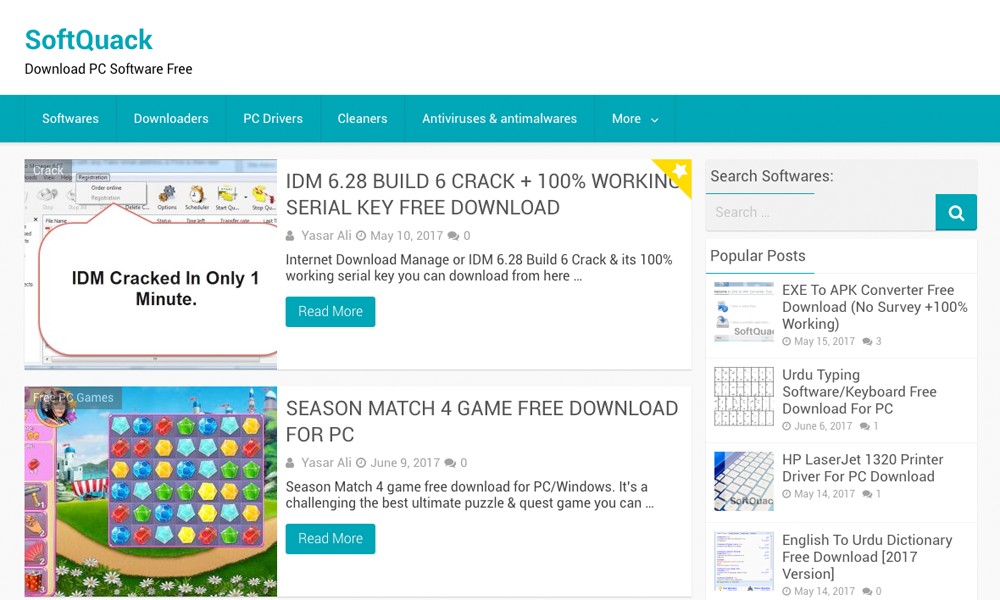Expand the More menu dropdown

point(635,119)
